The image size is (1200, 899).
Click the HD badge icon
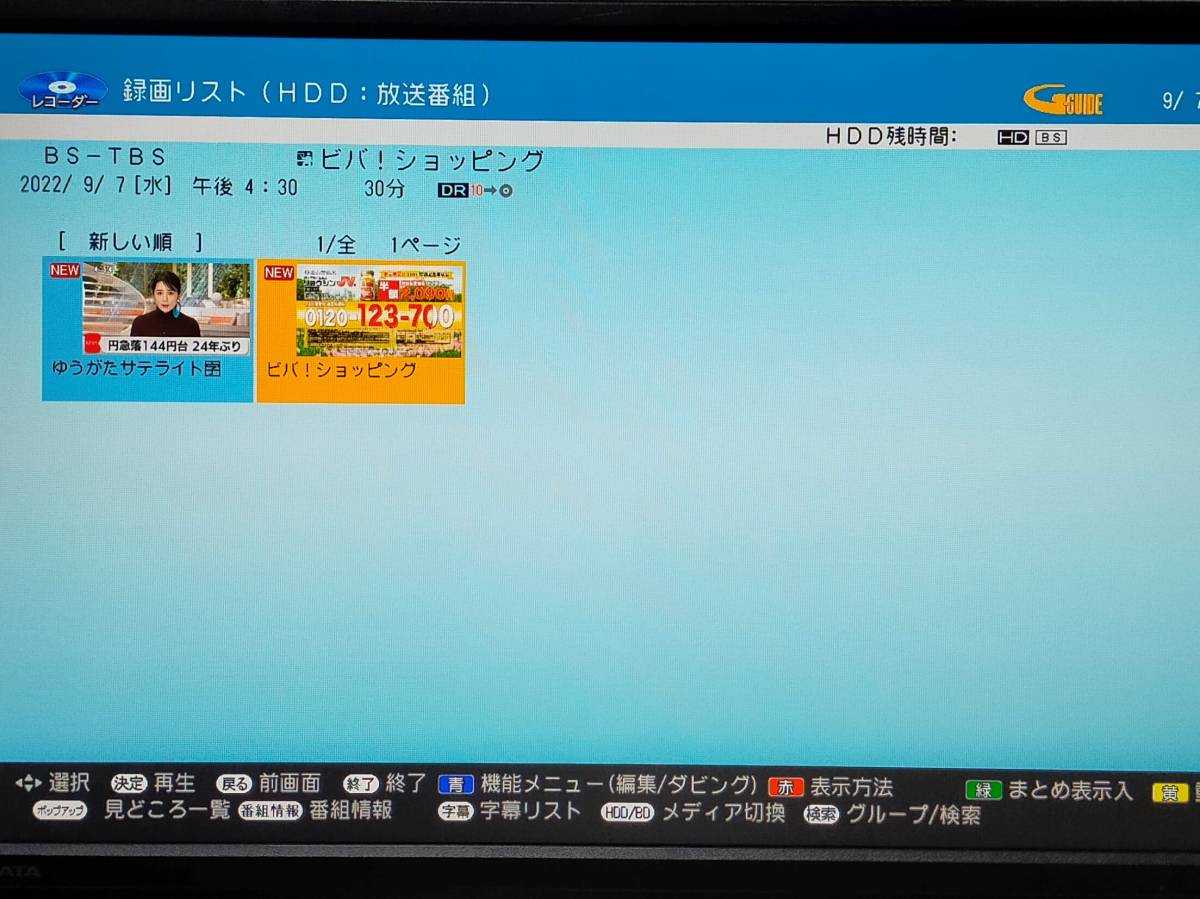pyautogui.click(x=1013, y=138)
